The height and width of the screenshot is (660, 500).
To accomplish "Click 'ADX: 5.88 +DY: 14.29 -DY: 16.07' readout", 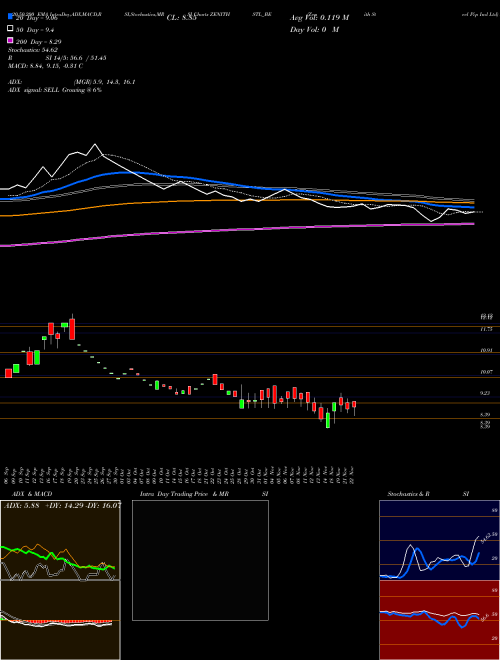I will [62, 505].
